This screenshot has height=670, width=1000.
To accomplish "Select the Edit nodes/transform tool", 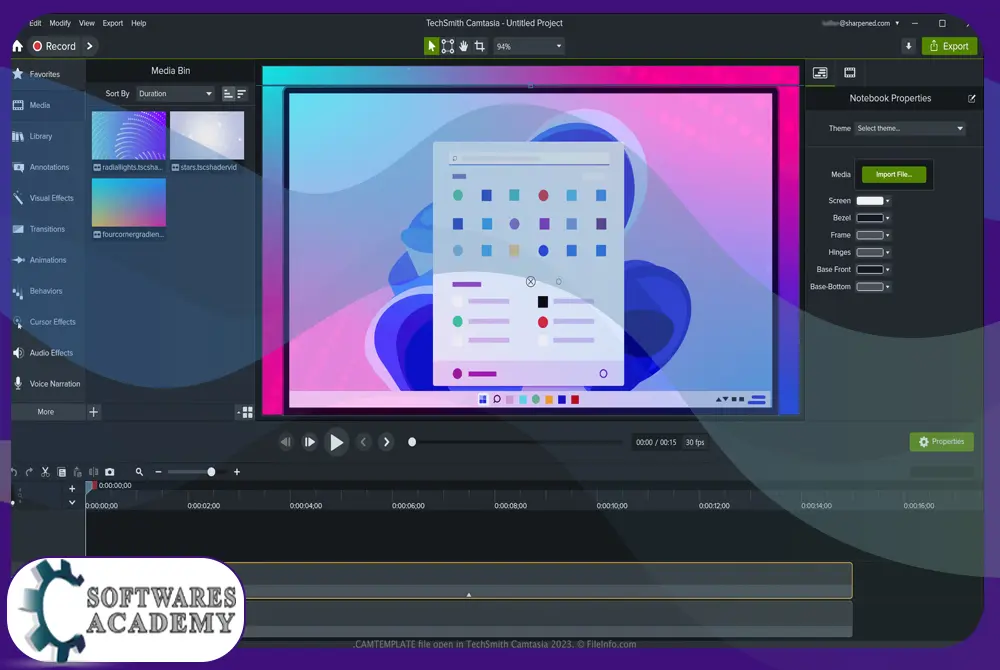I will point(448,46).
